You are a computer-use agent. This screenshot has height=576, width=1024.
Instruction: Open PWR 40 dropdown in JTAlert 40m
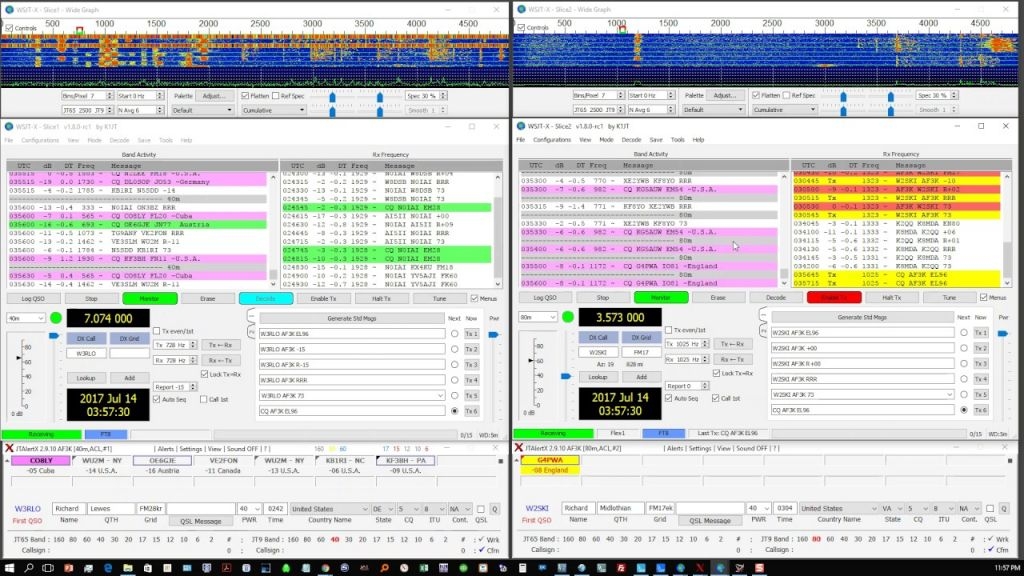click(x=249, y=509)
